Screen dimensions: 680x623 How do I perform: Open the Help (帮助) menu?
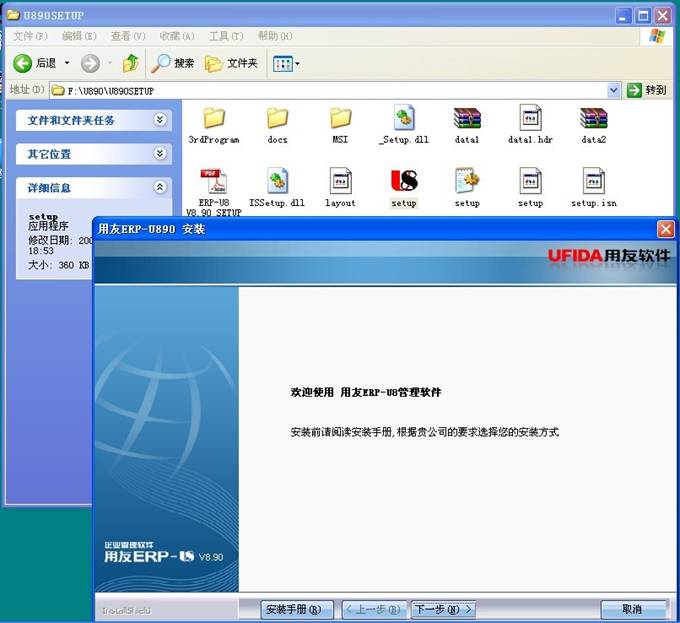(275, 36)
